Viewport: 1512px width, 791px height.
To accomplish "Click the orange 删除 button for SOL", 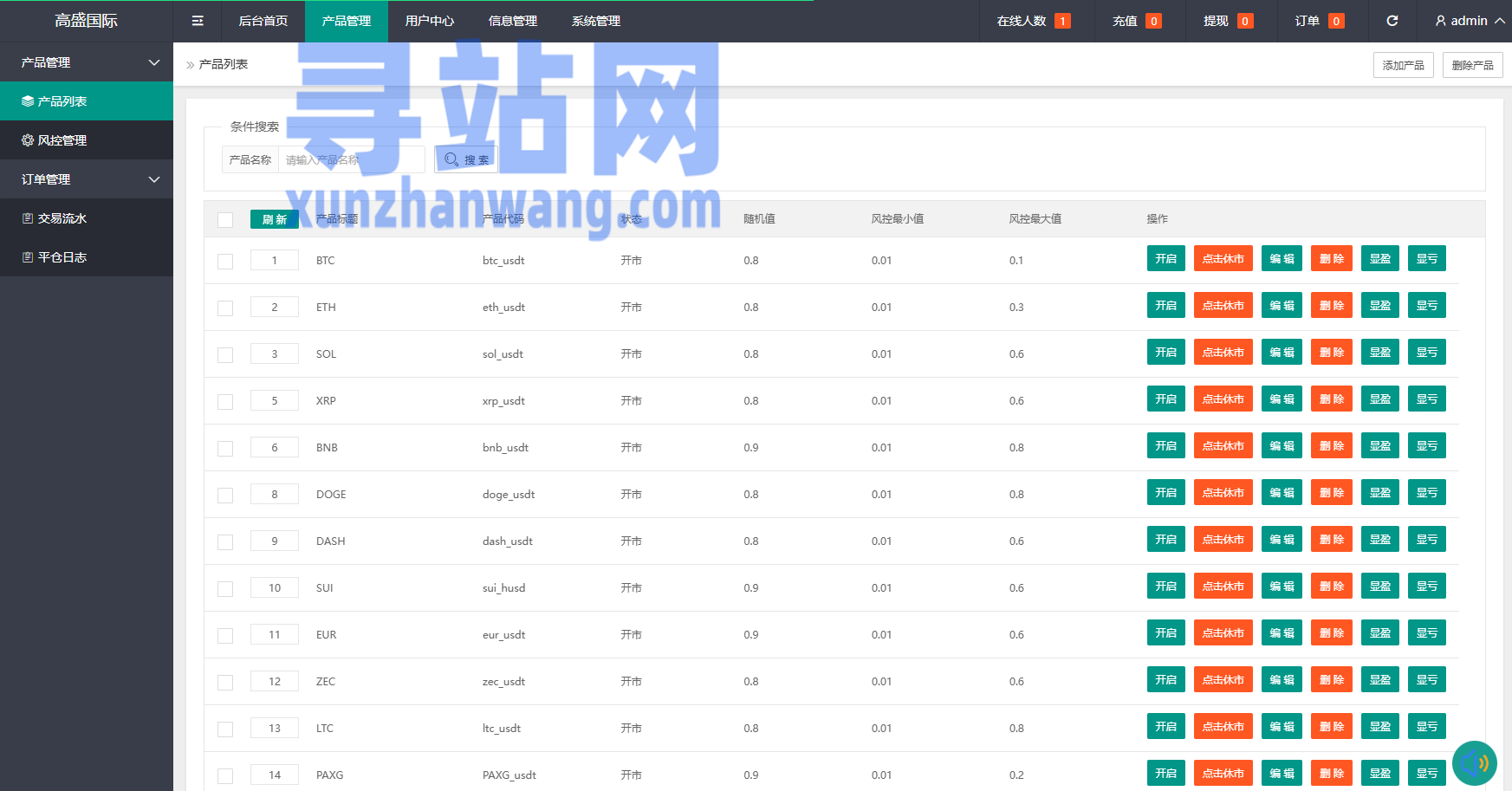I will click(x=1331, y=353).
